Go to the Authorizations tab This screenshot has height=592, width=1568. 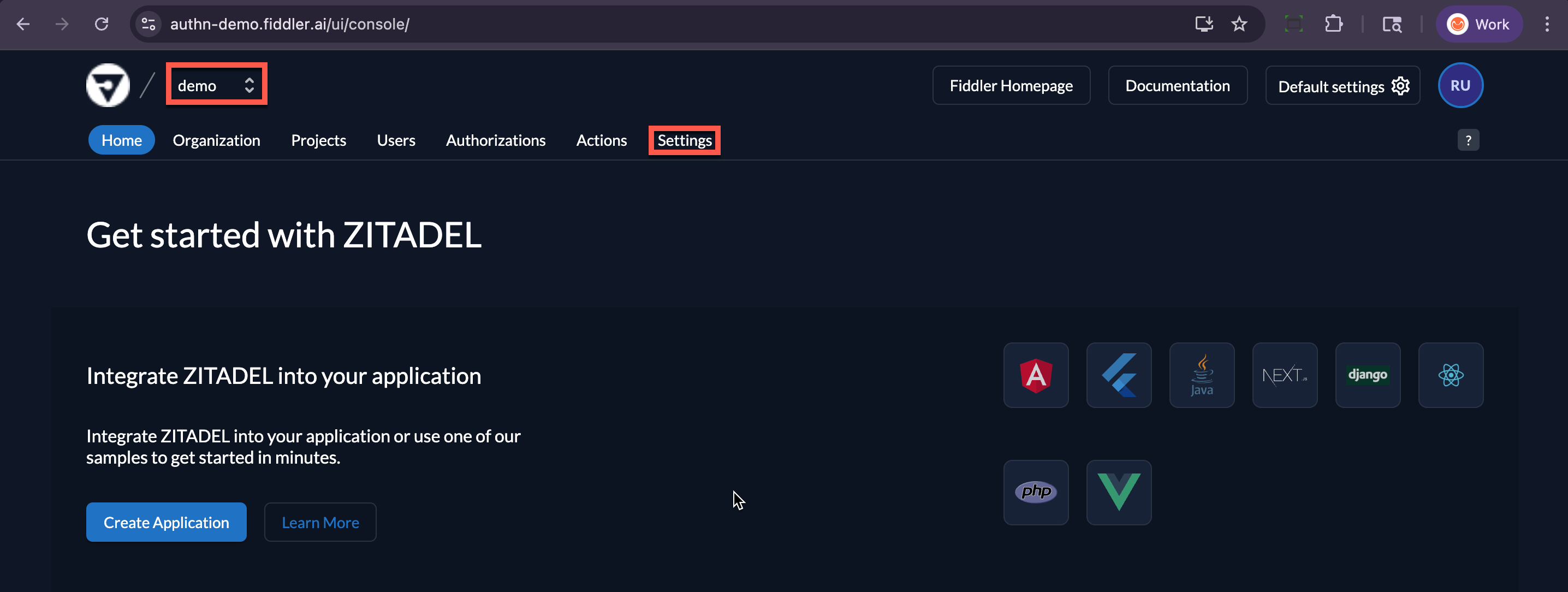pos(496,140)
